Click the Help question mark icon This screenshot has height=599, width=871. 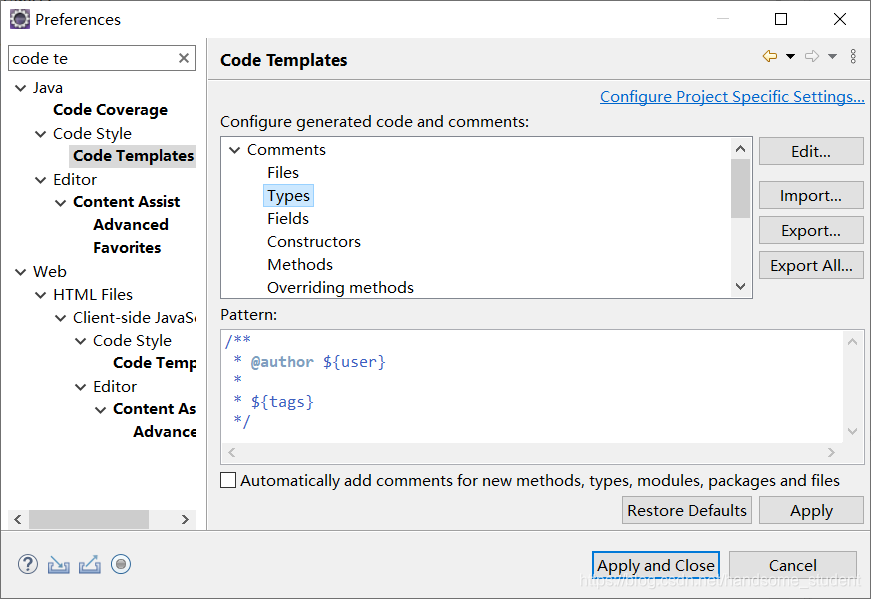tap(28, 564)
